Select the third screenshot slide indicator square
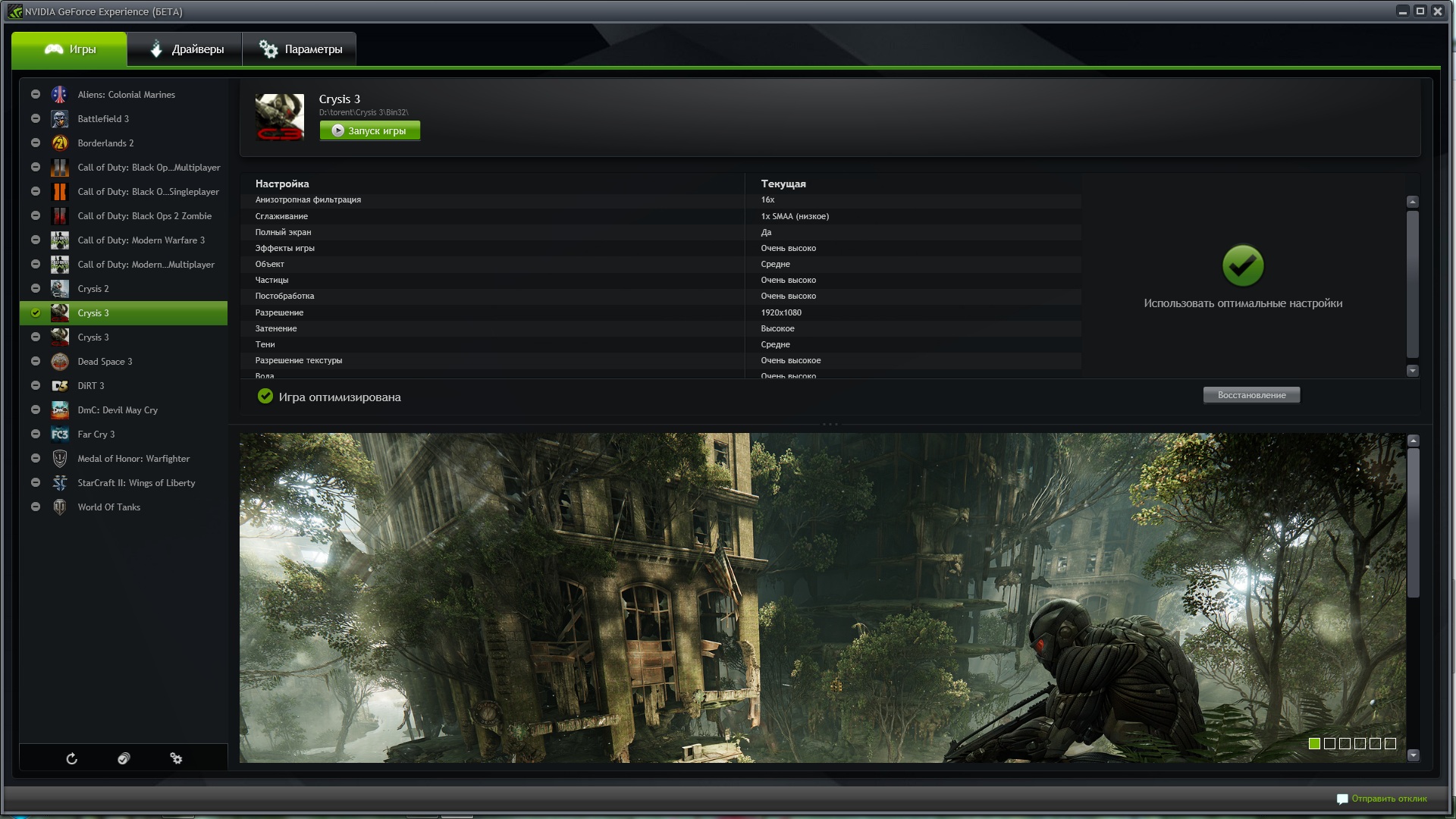Image resolution: width=1456 pixels, height=819 pixels. click(1345, 744)
